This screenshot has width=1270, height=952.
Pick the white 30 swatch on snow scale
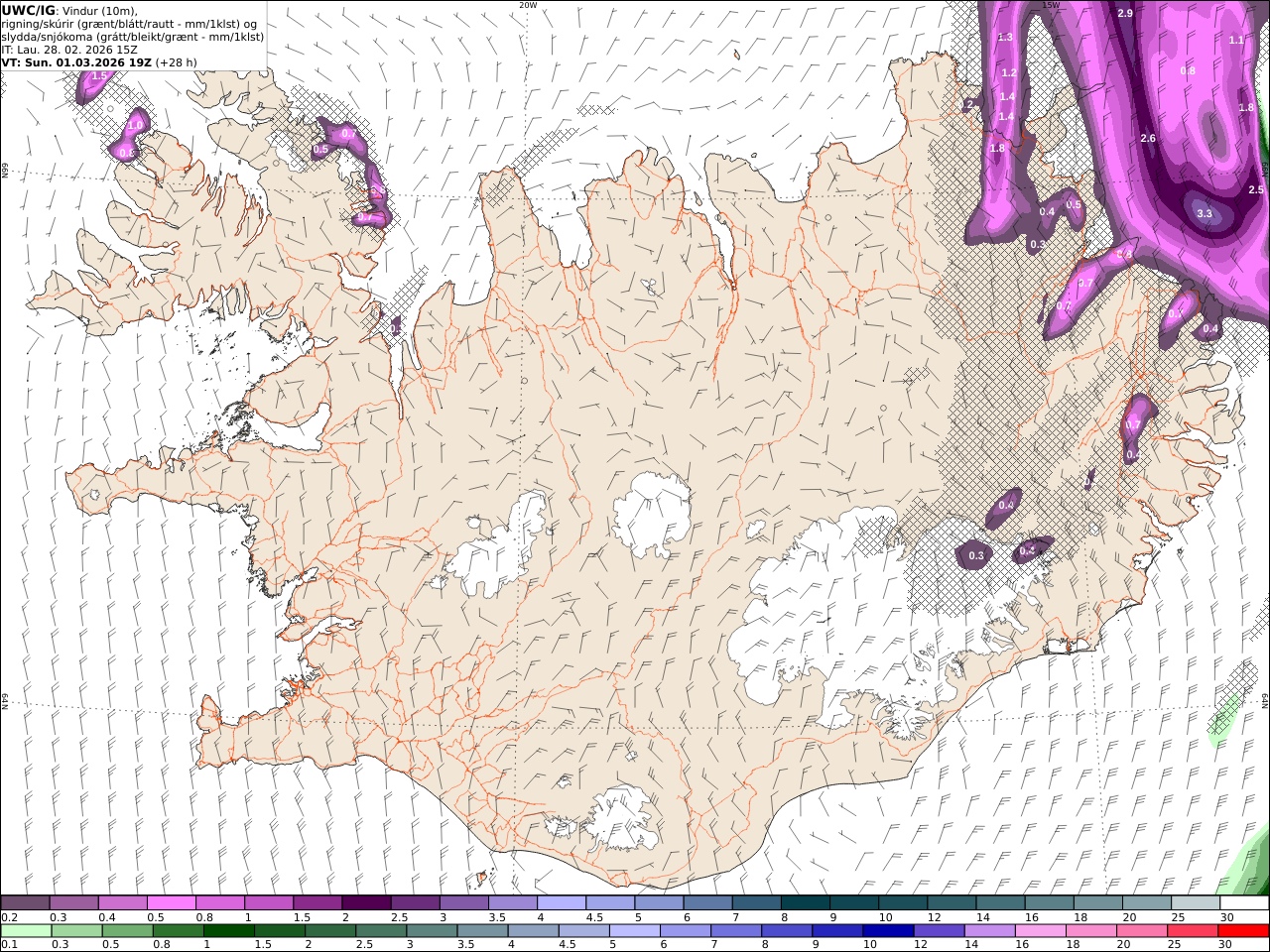click(1244, 903)
